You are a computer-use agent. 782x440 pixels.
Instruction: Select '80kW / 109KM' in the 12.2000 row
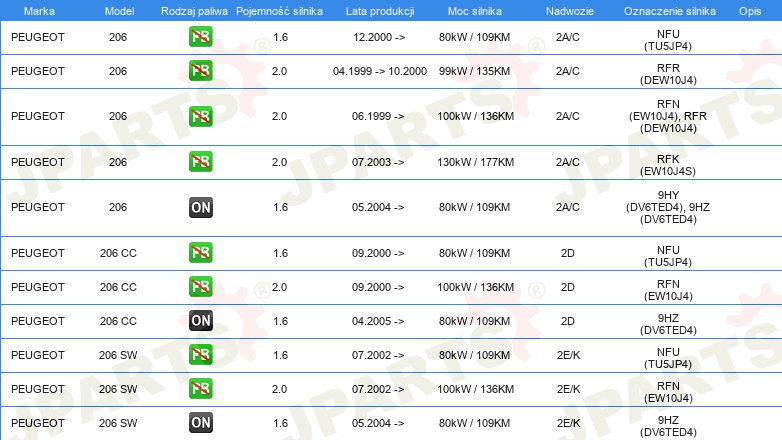point(474,37)
